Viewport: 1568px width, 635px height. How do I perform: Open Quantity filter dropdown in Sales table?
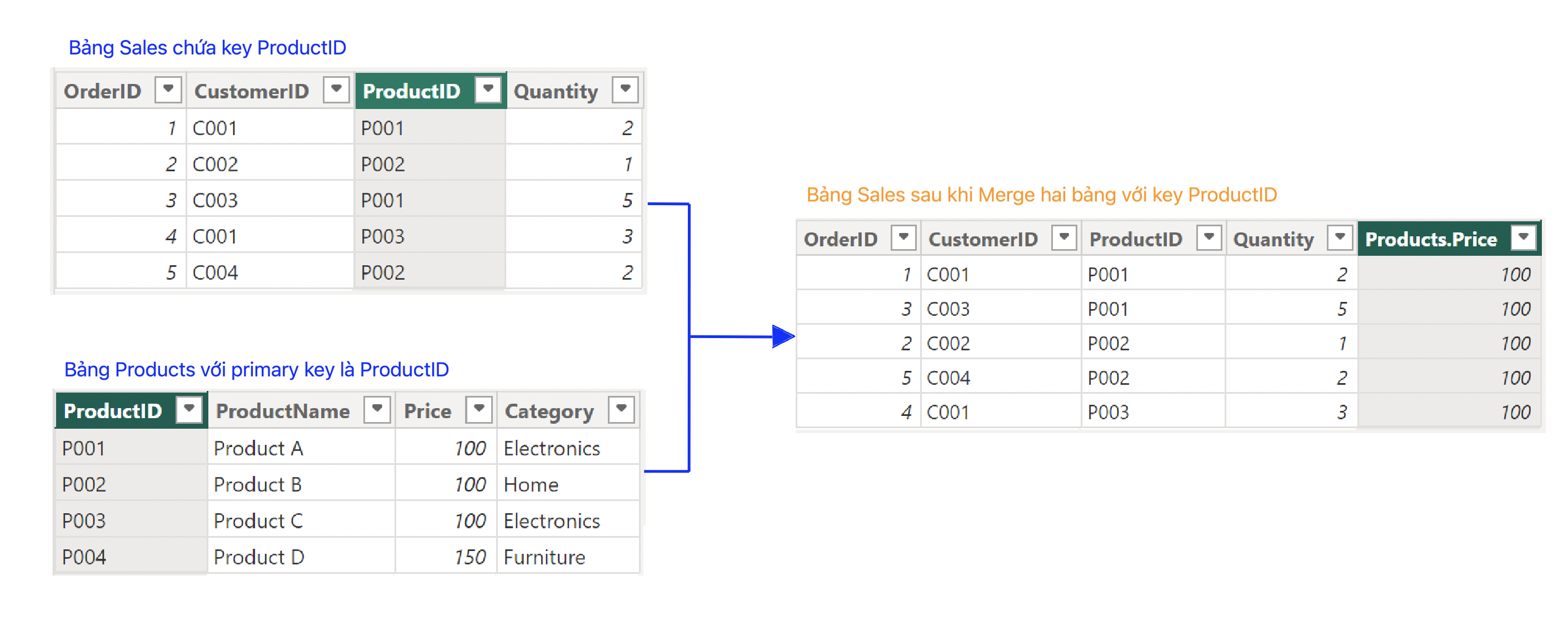tap(625, 90)
